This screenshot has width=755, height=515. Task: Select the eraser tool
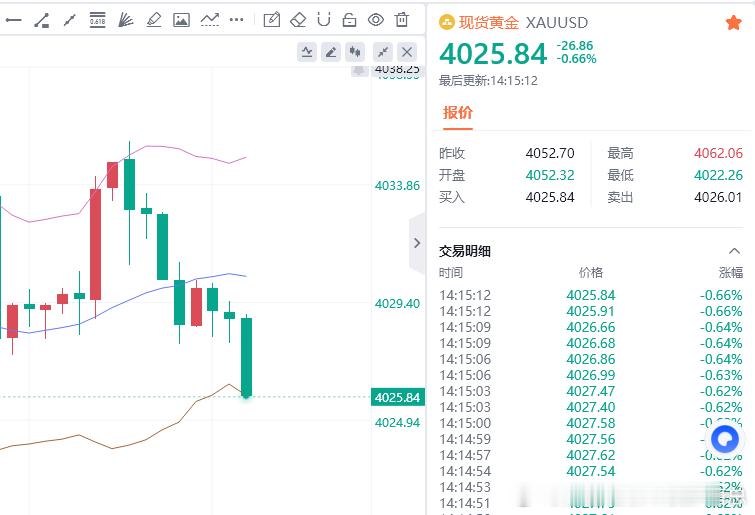299,20
